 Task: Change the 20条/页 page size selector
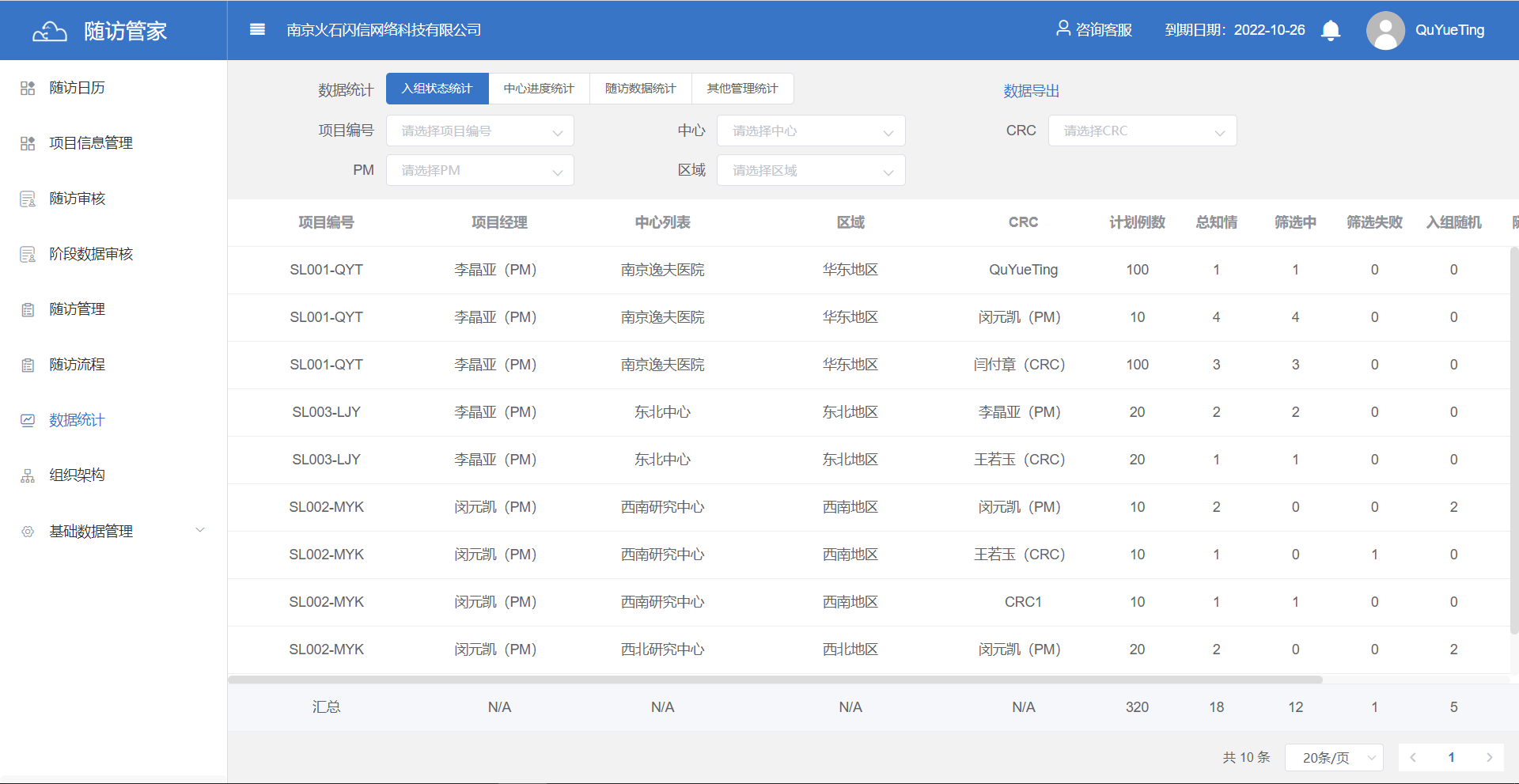(1334, 758)
